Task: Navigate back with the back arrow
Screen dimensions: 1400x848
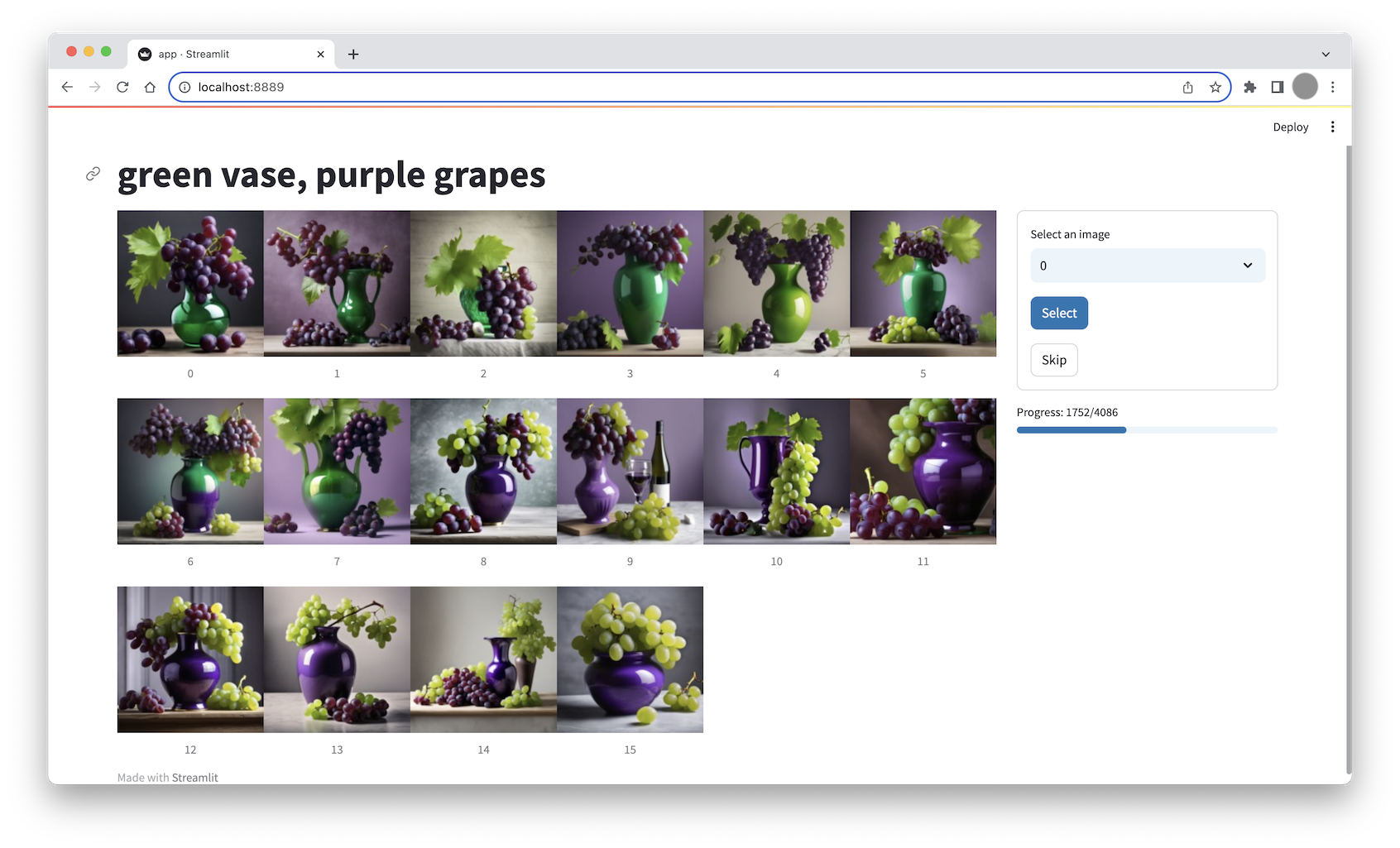Action: 67,87
